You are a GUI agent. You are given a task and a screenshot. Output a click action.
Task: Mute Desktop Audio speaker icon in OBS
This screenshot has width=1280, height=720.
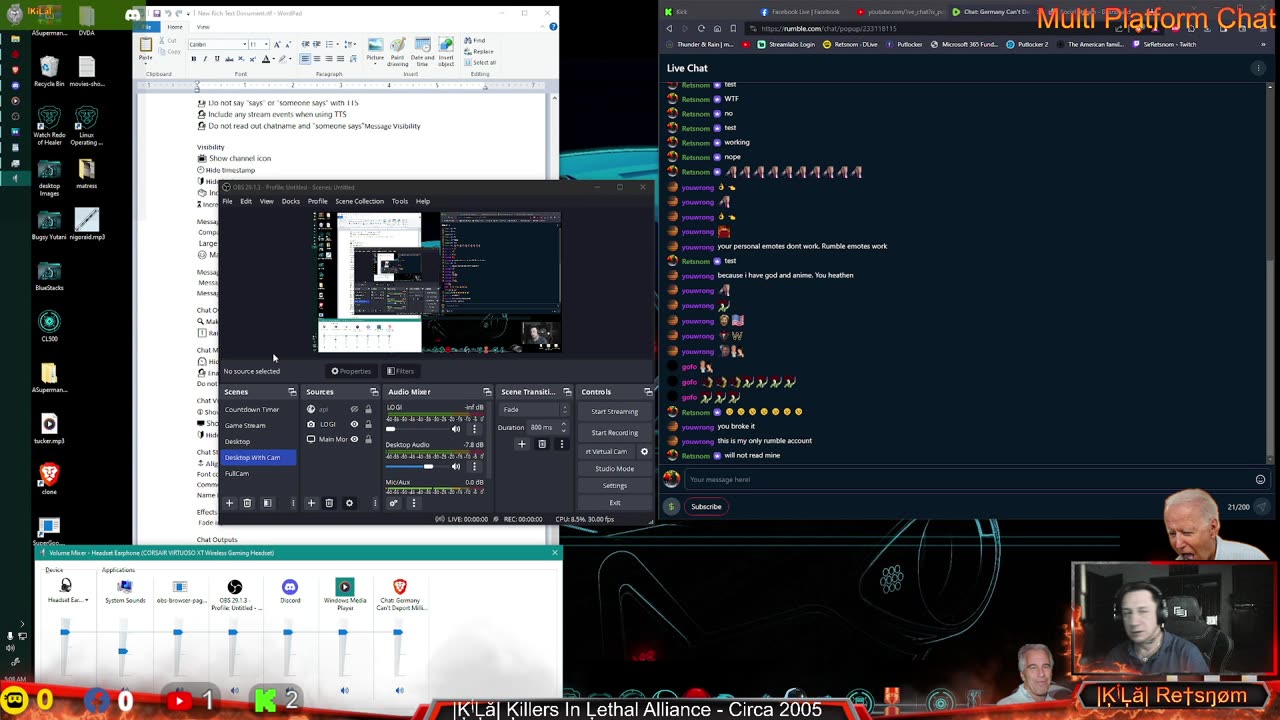[457, 466]
